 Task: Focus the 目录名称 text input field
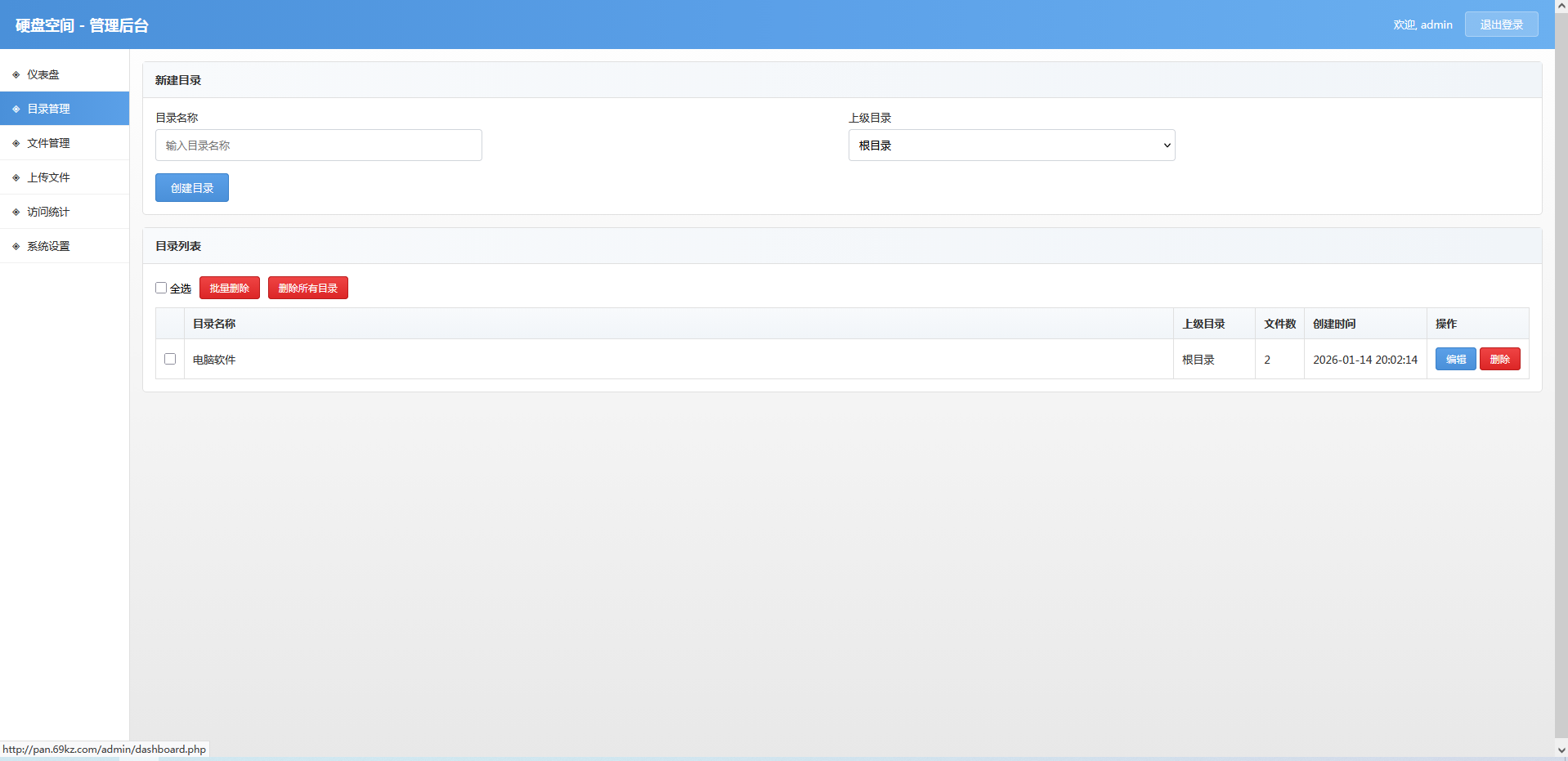click(318, 145)
